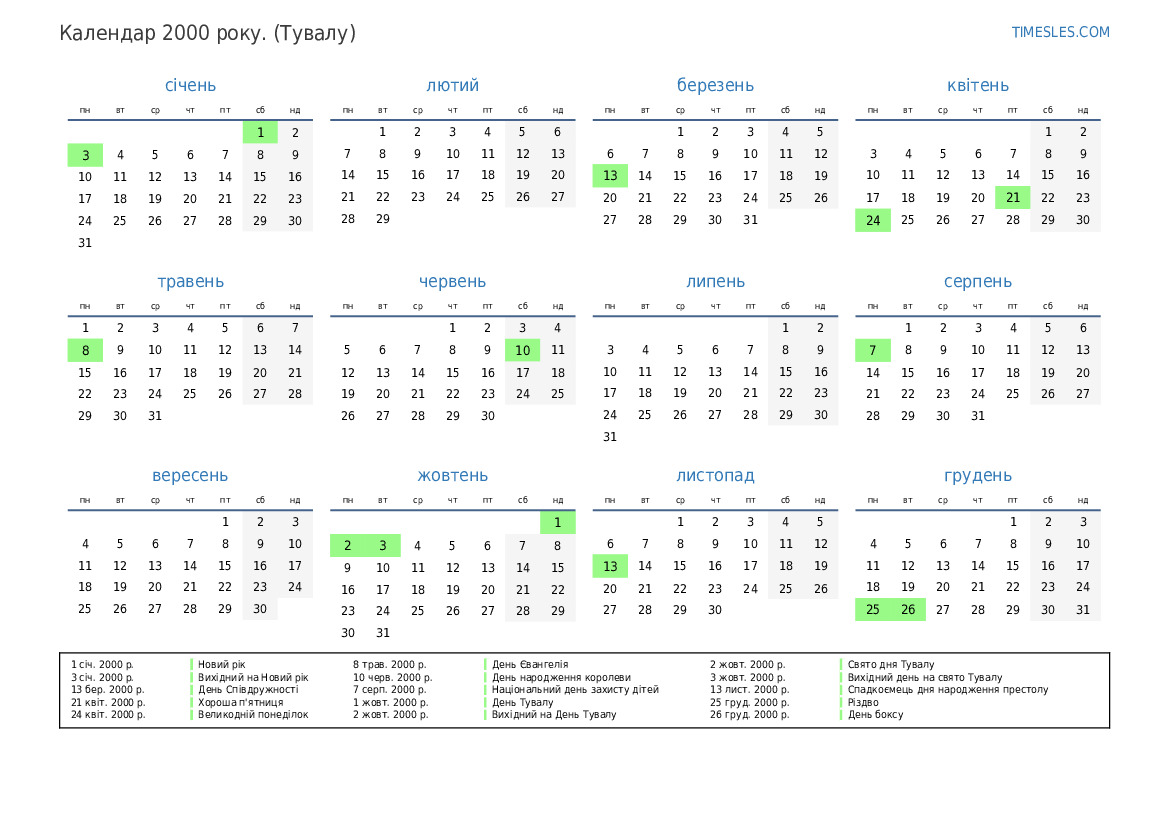Select the 'червень' month heading
This screenshot has height=827, width=1169.
point(453,281)
